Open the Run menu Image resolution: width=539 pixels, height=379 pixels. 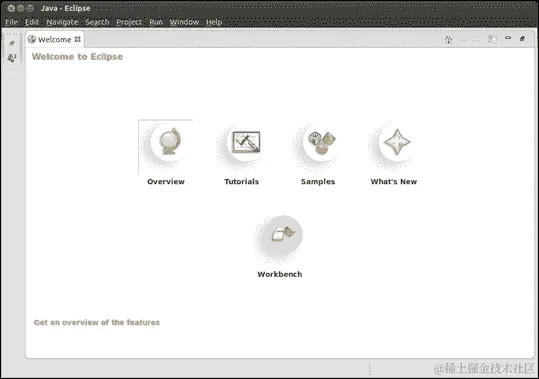tap(156, 22)
